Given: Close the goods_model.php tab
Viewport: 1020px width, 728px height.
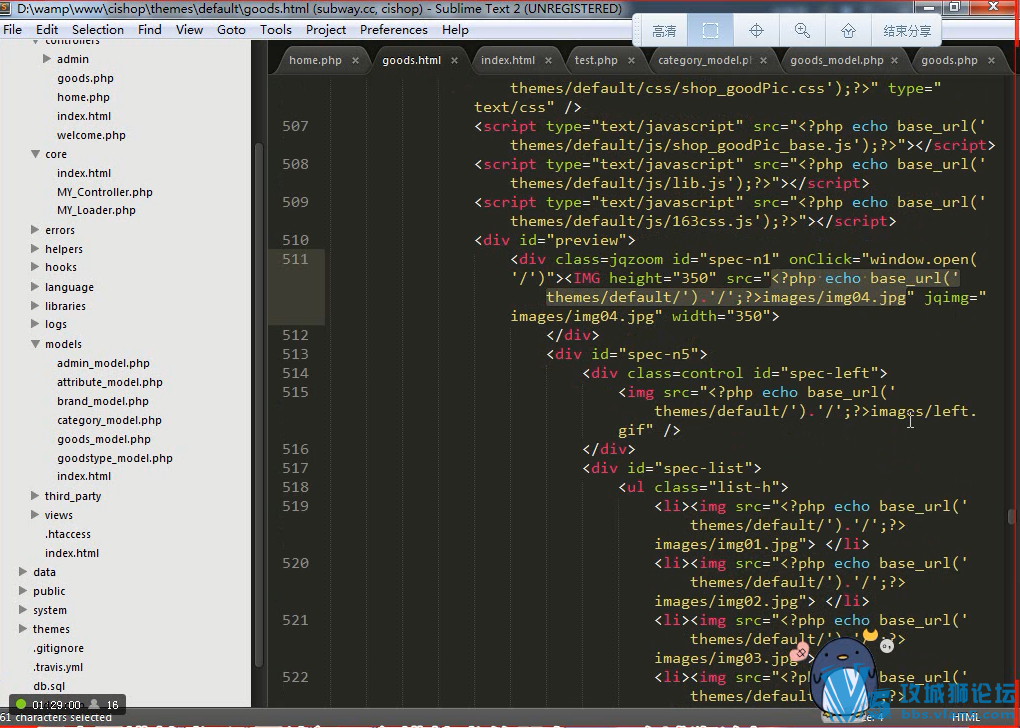Looking at the screenshot, I should (x=894, y=61).
